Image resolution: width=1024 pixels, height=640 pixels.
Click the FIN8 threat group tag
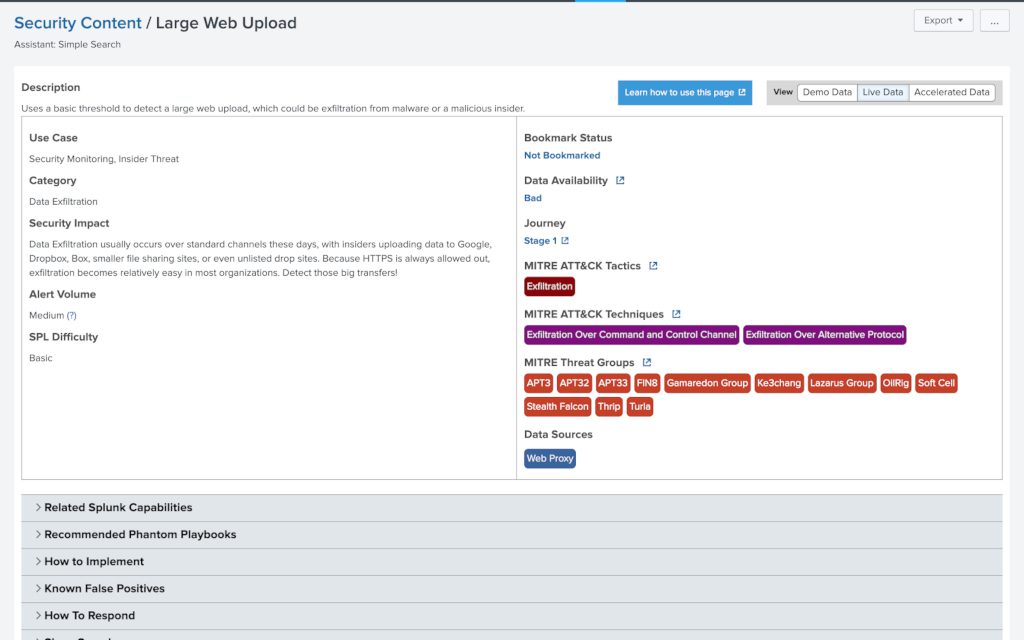[647, 383]
